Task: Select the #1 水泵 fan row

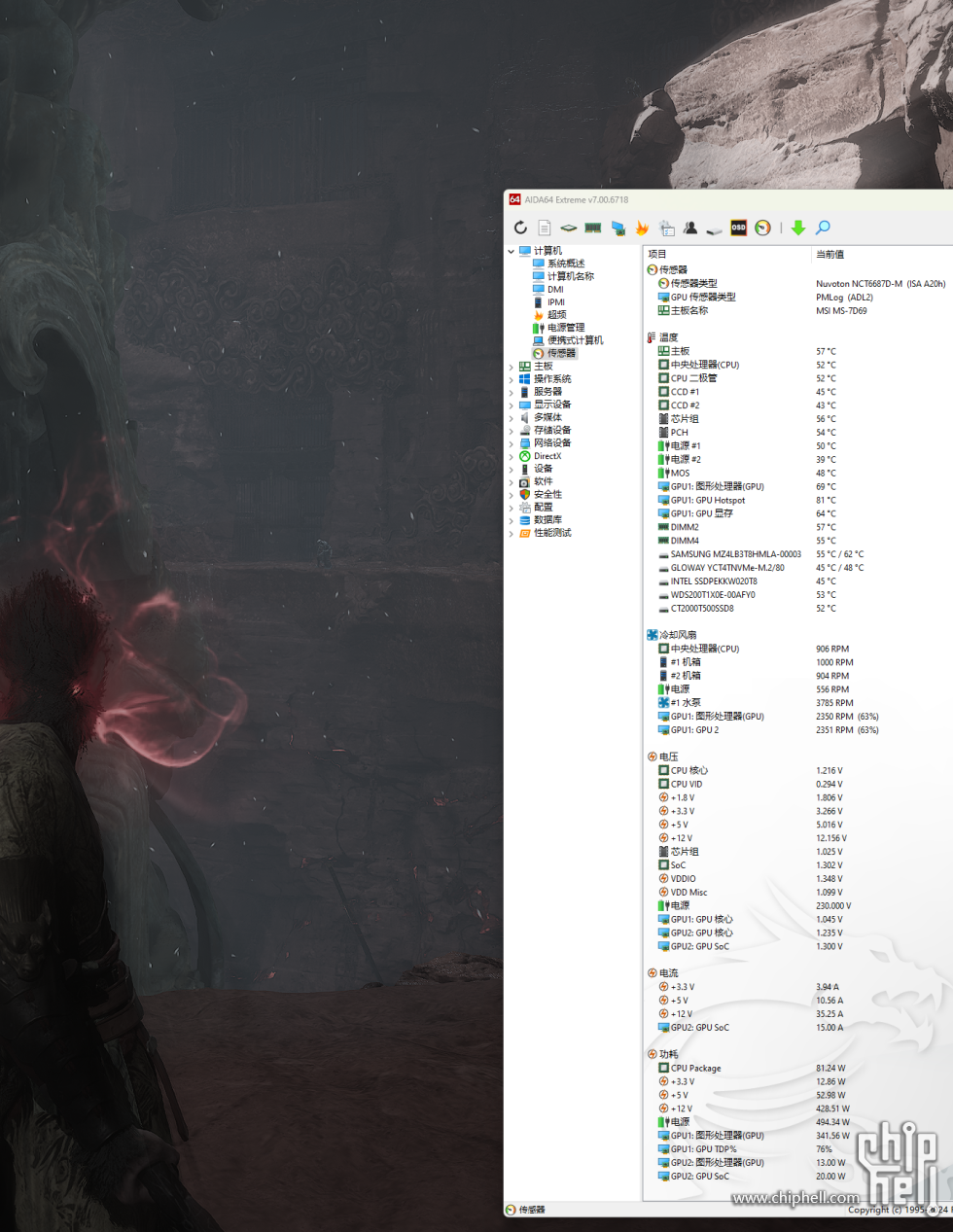Action: coord(797,702)
